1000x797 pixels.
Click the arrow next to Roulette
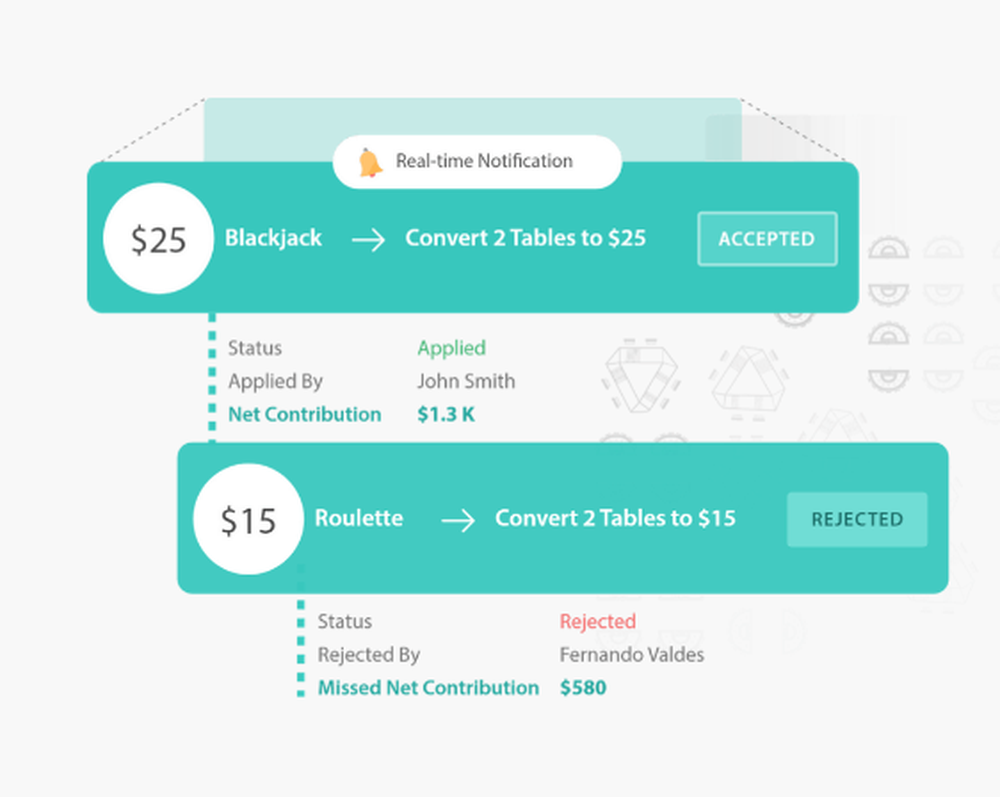click(x=458, y=520)
